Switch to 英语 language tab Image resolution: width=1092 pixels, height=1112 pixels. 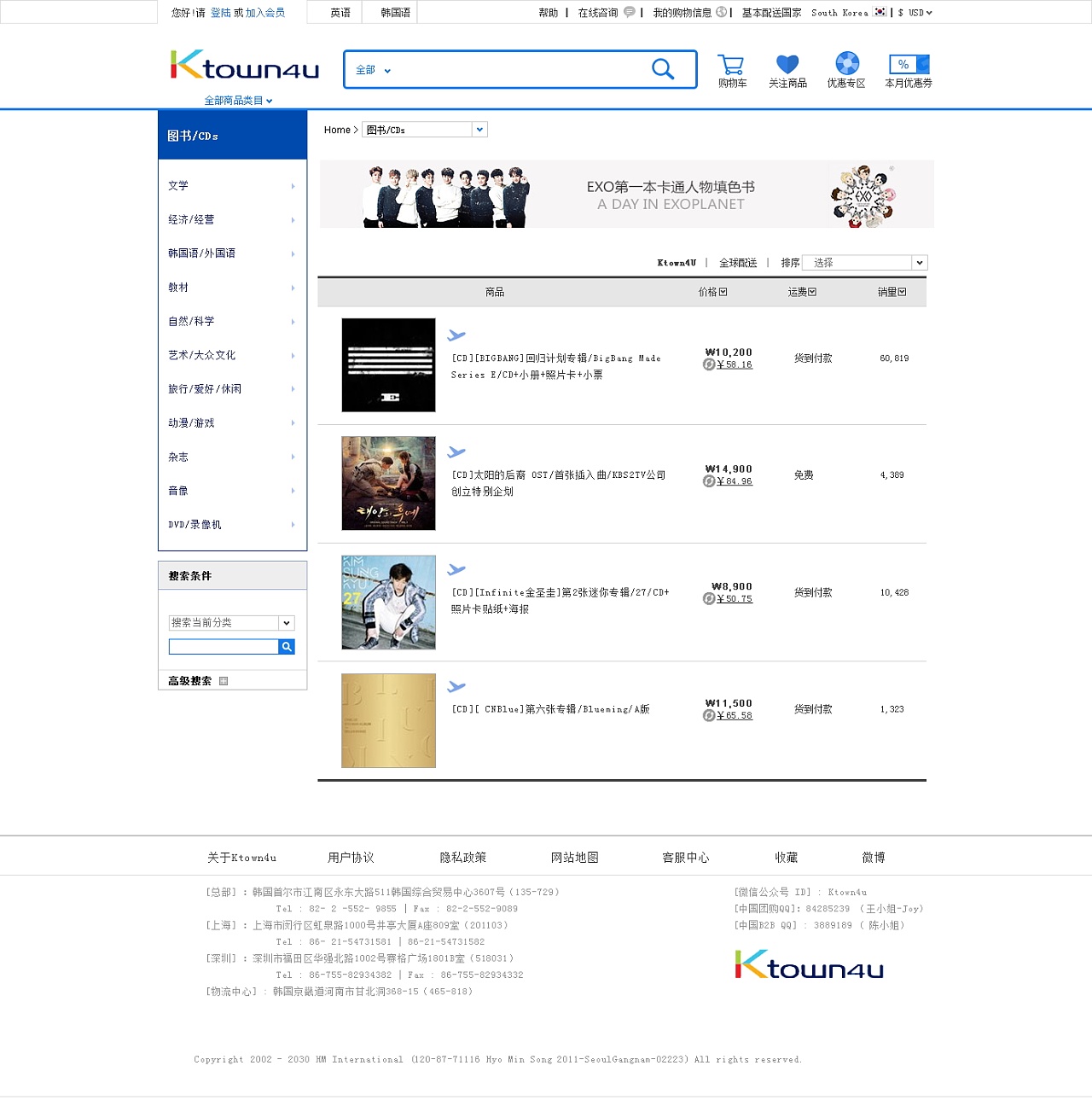(338, 12)
